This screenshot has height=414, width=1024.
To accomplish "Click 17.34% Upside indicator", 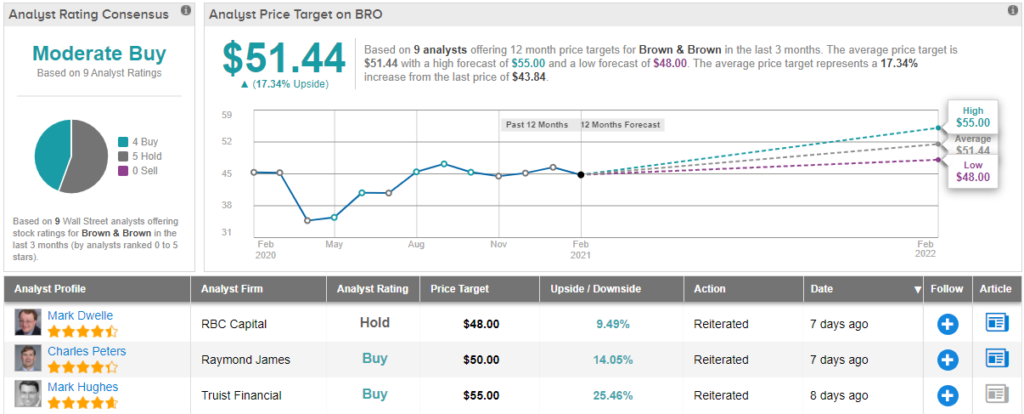I will [283, 84].
